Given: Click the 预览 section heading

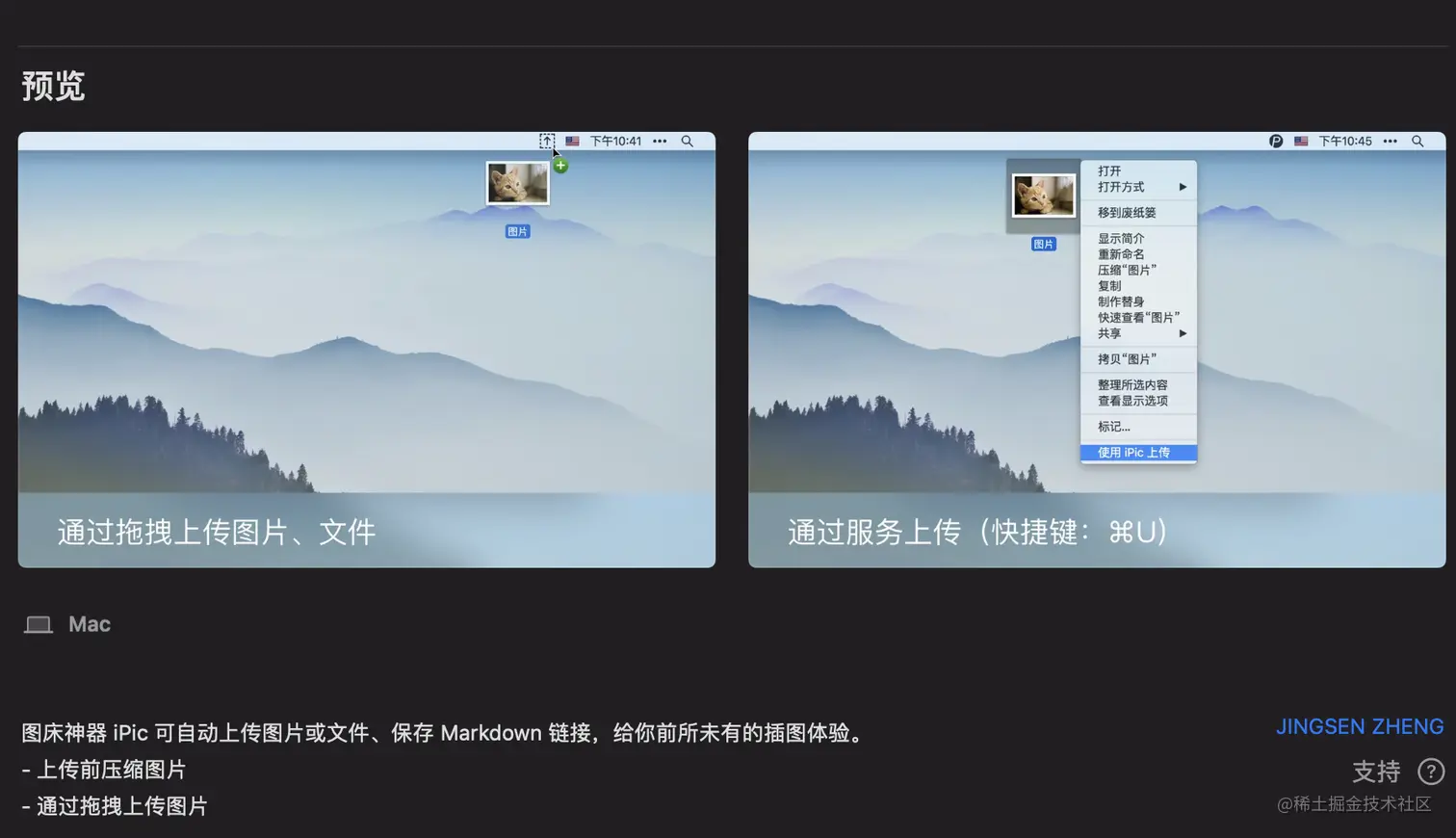Looking at the screenshot, I should click(53, 86).
